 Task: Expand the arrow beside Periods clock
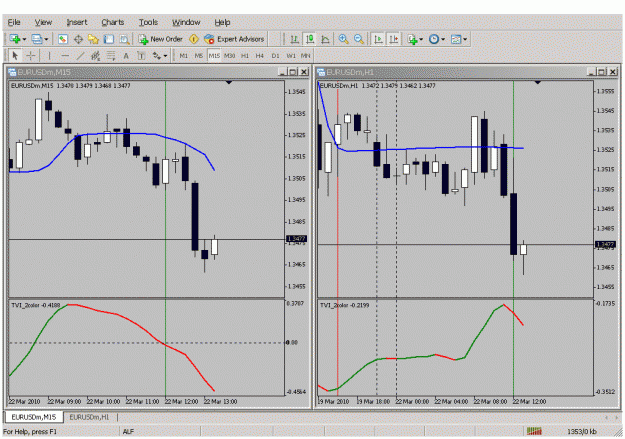pyautogui.click(x=443, y=39)
